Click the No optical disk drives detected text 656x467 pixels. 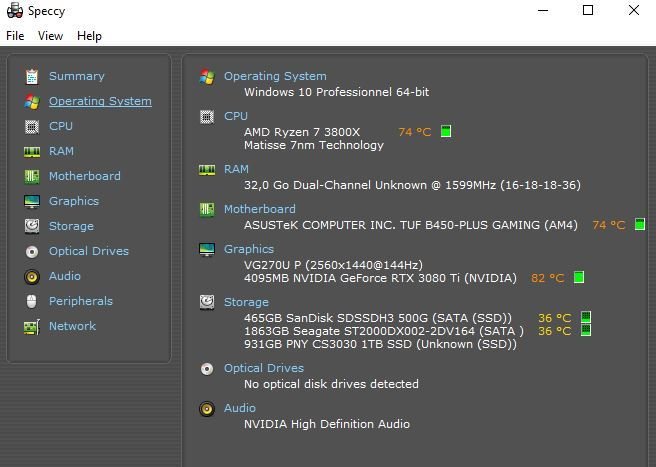pyautogui.click(x=331, y=384)
